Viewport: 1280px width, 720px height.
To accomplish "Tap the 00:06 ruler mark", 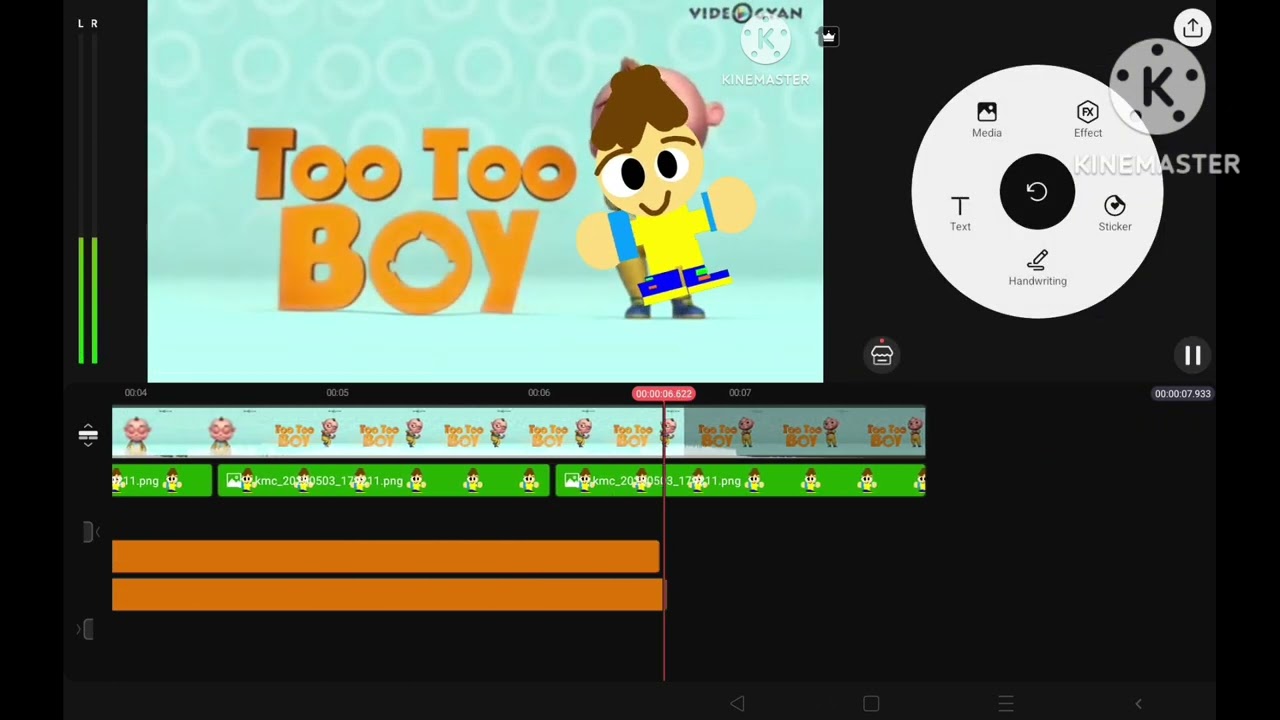I will coord(539,393).
